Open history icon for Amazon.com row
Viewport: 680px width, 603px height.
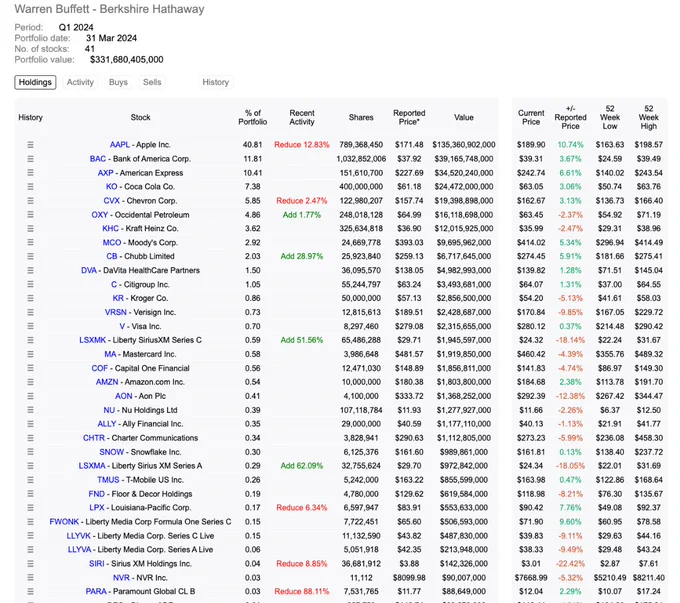[30, 382]
